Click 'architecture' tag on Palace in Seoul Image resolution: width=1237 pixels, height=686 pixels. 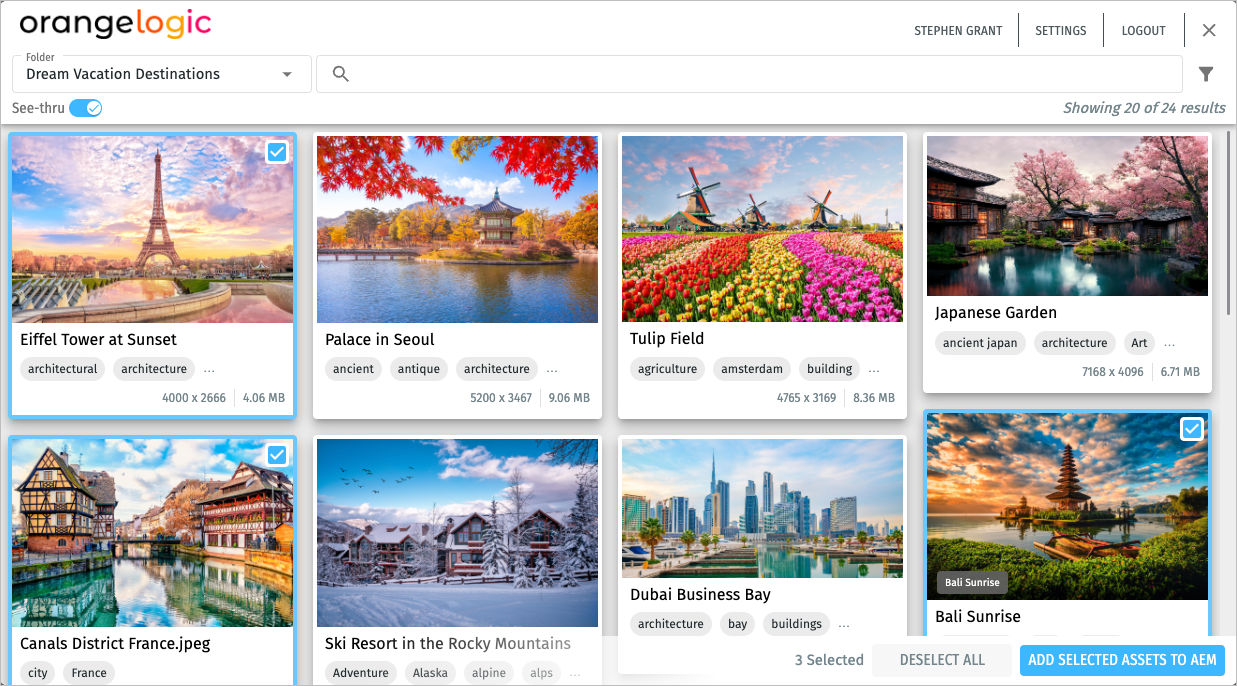497,369
